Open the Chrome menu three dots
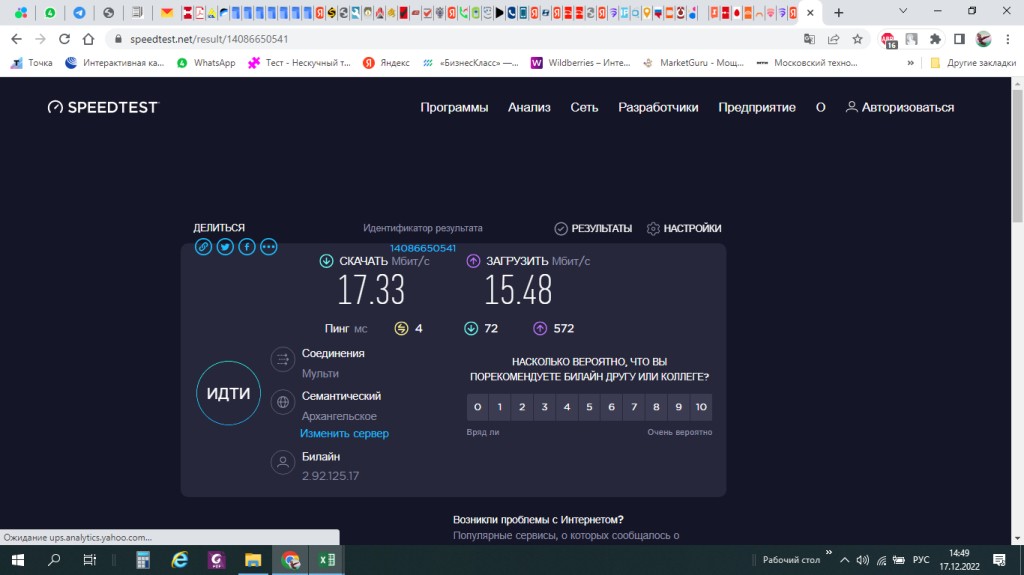Image resolution: width=1024 pixels, height=575 pixels. (x=1008, y=39)
